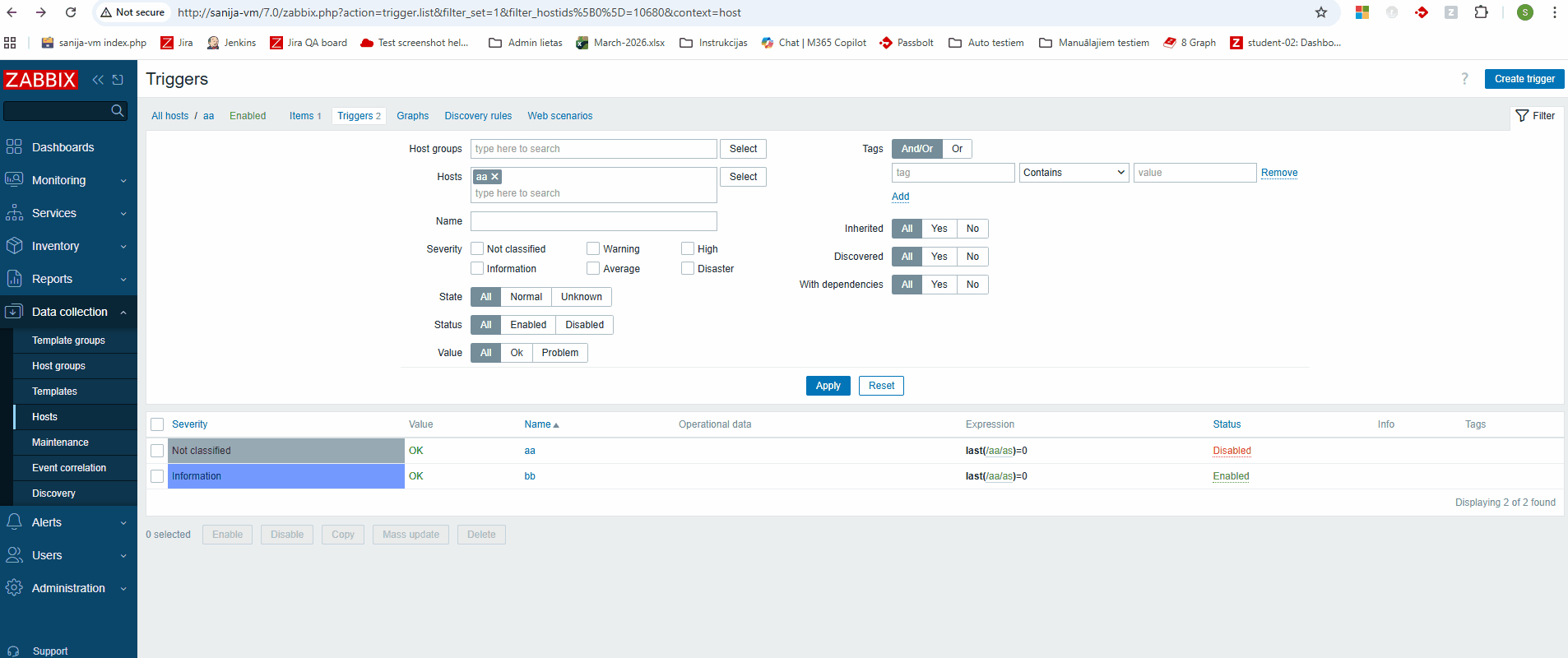Open the Contains tag operator dropdown
The width and height of the screenshot is (1568, 658).
pyautogui.click(x=1073, y=173)
